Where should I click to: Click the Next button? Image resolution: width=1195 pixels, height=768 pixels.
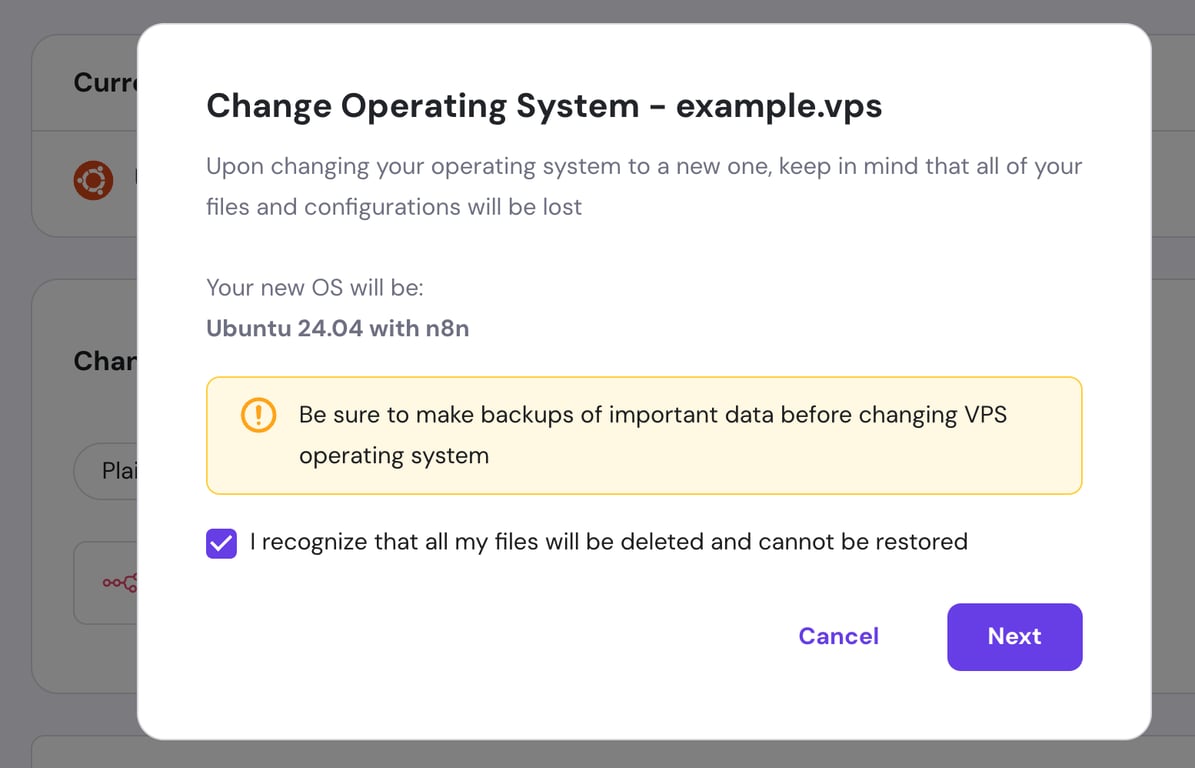pos(1014,637)
